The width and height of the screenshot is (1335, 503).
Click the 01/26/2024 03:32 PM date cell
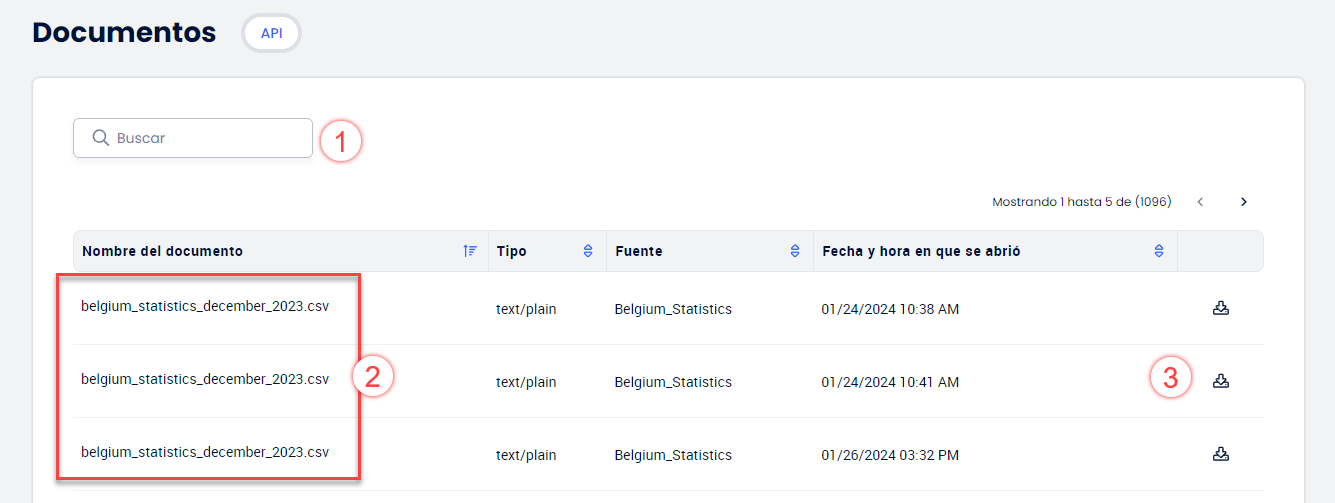tap(890, 455)
